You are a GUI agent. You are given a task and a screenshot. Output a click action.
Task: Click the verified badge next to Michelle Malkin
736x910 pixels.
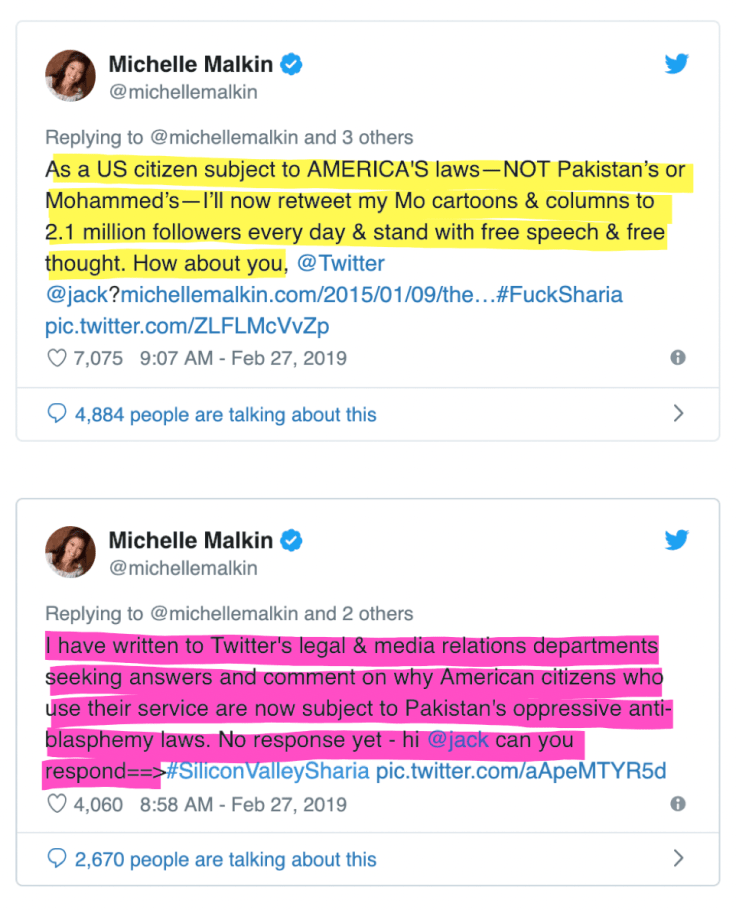pyautogui.click(x=290, y=63)
